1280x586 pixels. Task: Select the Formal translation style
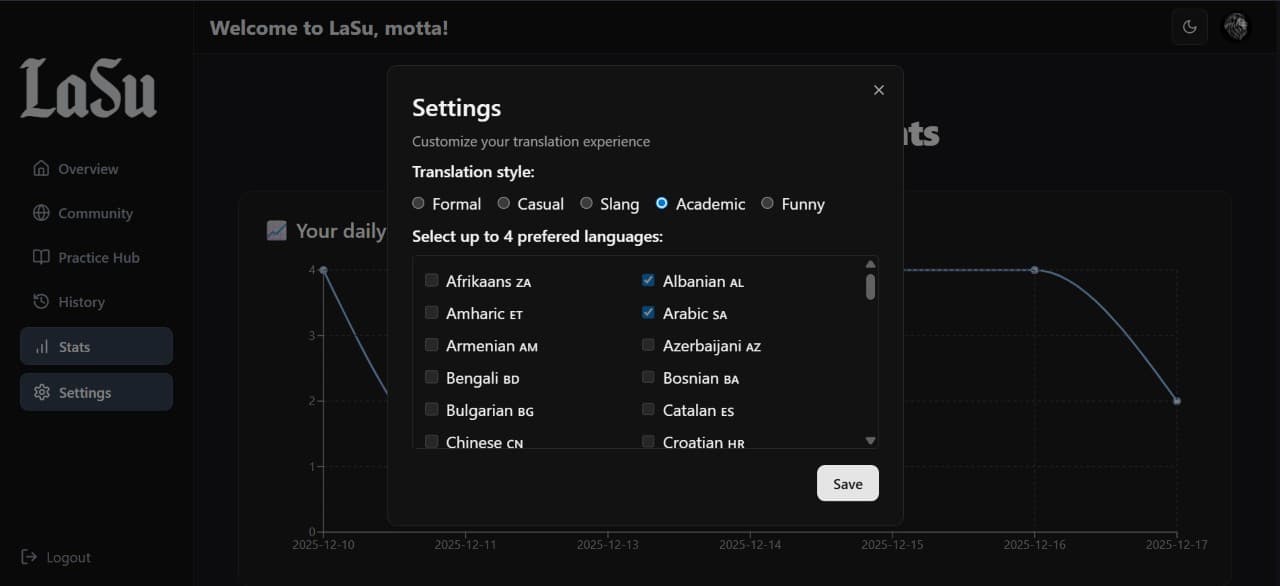pyautogui.click(x=419, y=203)
